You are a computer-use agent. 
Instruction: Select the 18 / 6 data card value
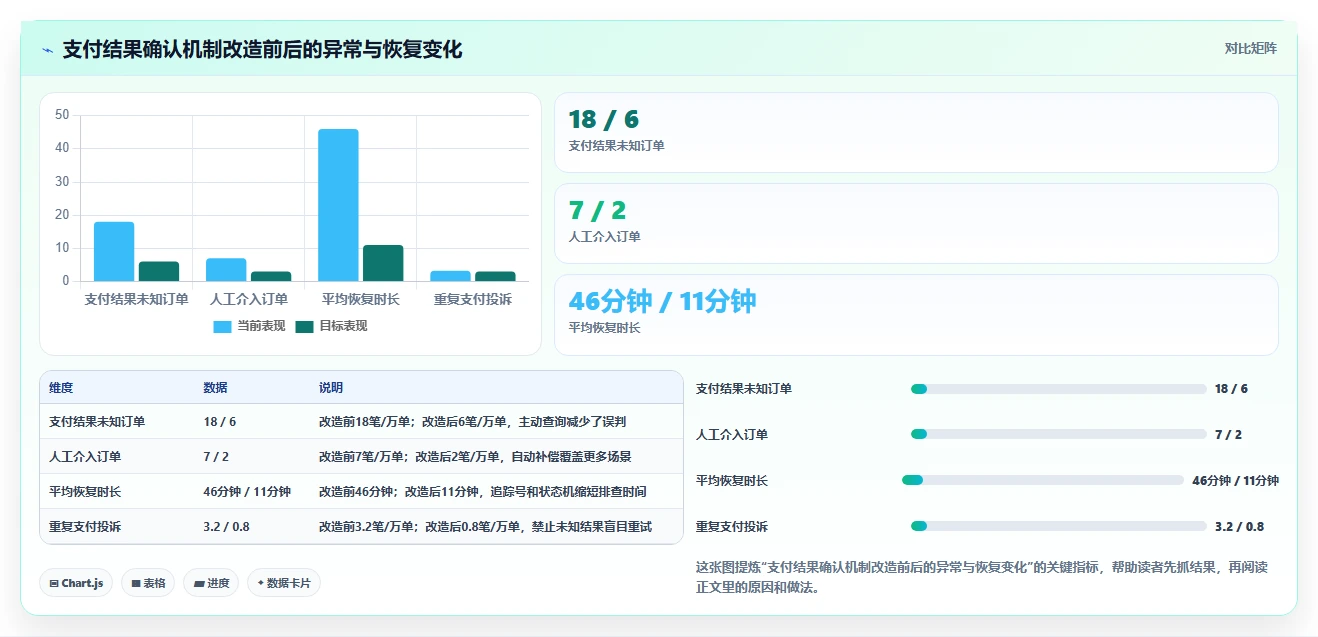[x=603, y=120]
